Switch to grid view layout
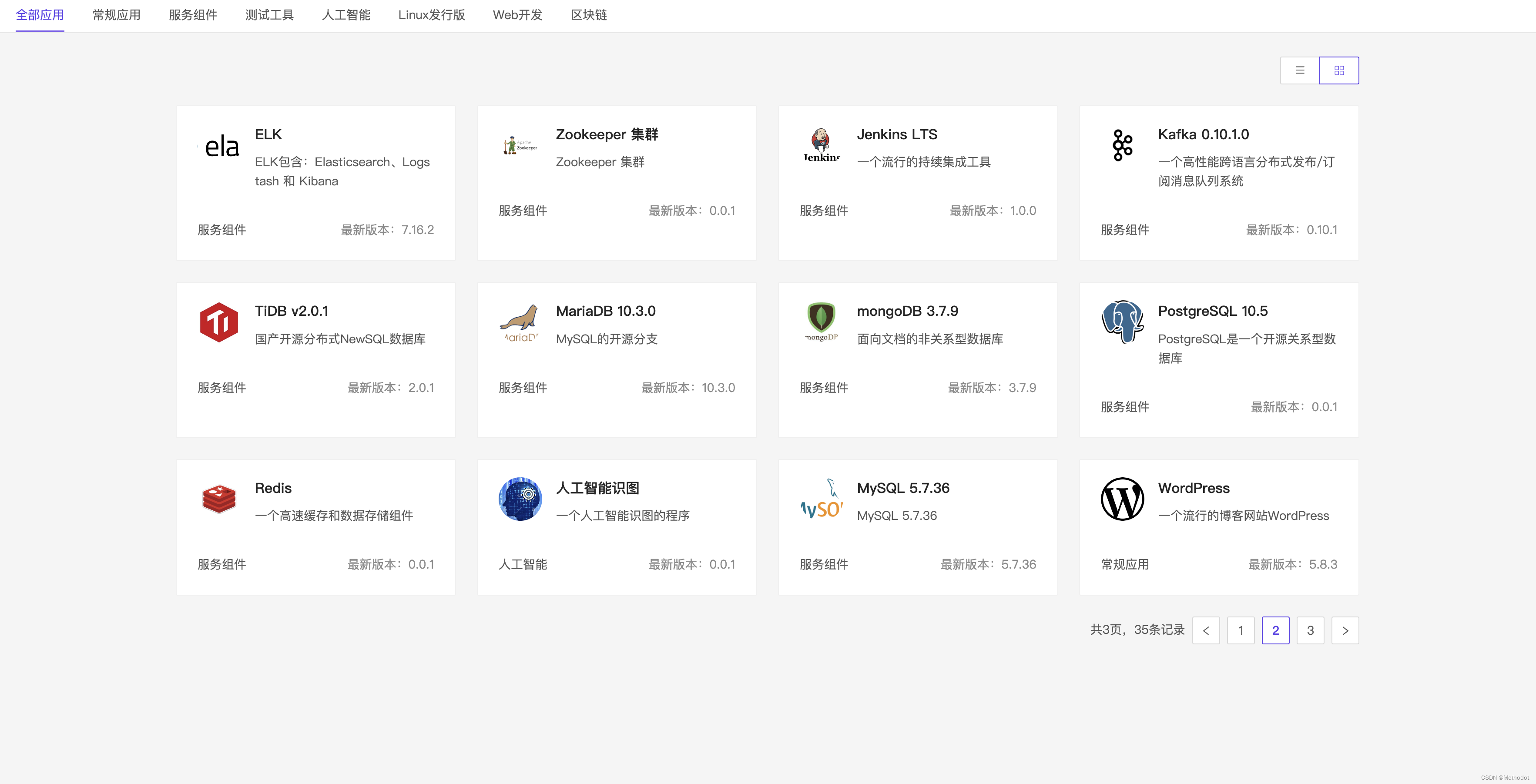The image size is (1536, 784). click(1339, 70)
